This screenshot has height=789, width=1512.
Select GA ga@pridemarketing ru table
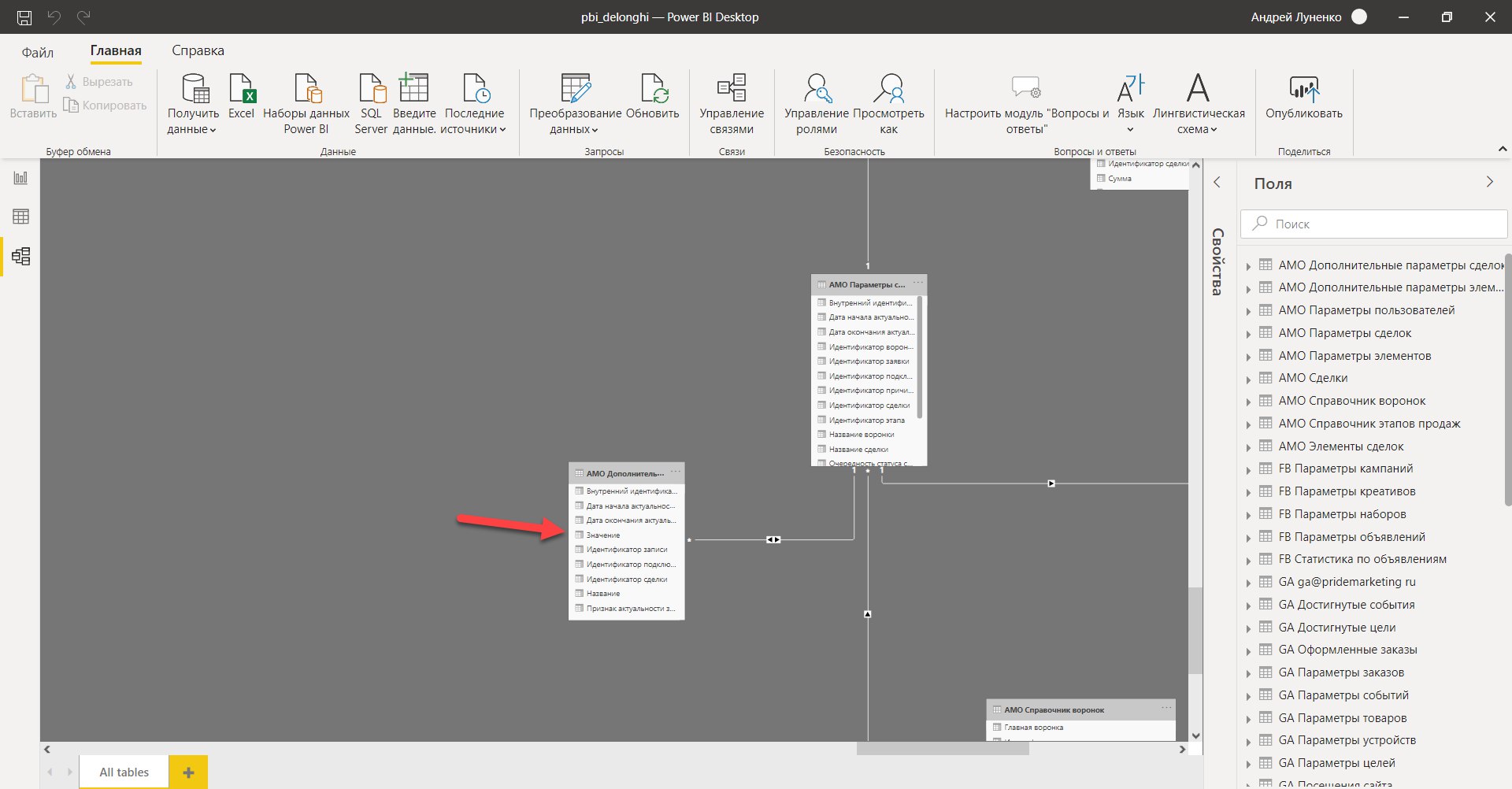(x=1347, y=583)
